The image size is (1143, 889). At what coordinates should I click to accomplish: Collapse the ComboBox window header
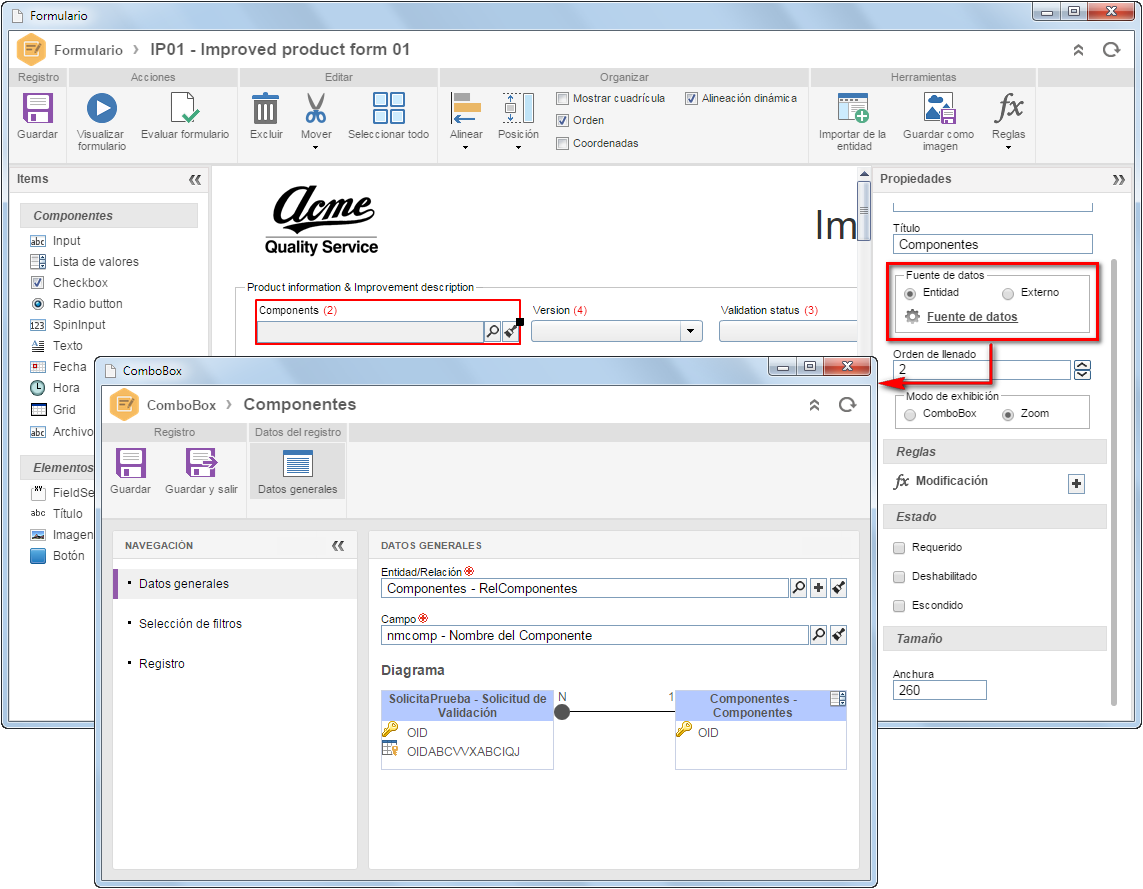tap(814, 405)
